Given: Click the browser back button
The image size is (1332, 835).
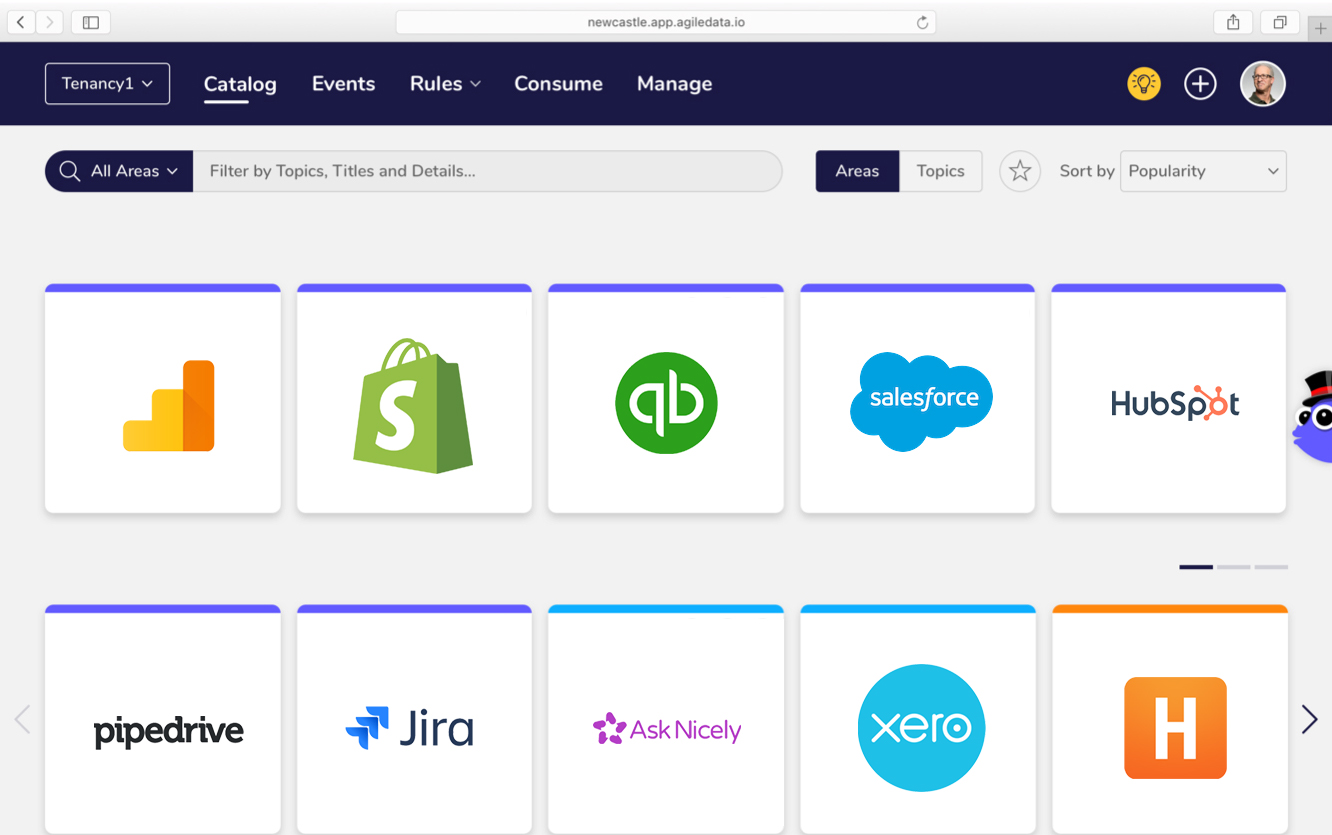Looking at the screenshot, I should tap(21, 22).
